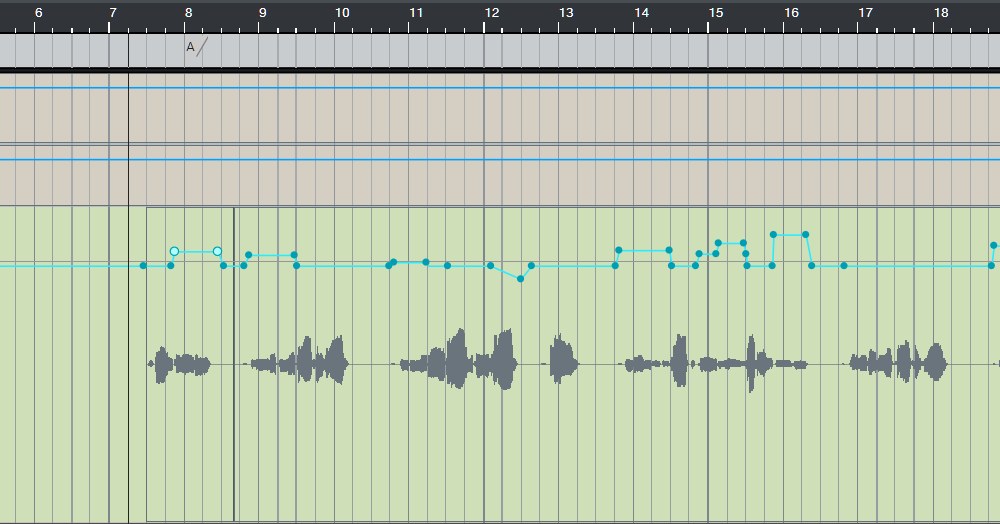Select the large waveform between bars 11 and 12

(458, 359)
